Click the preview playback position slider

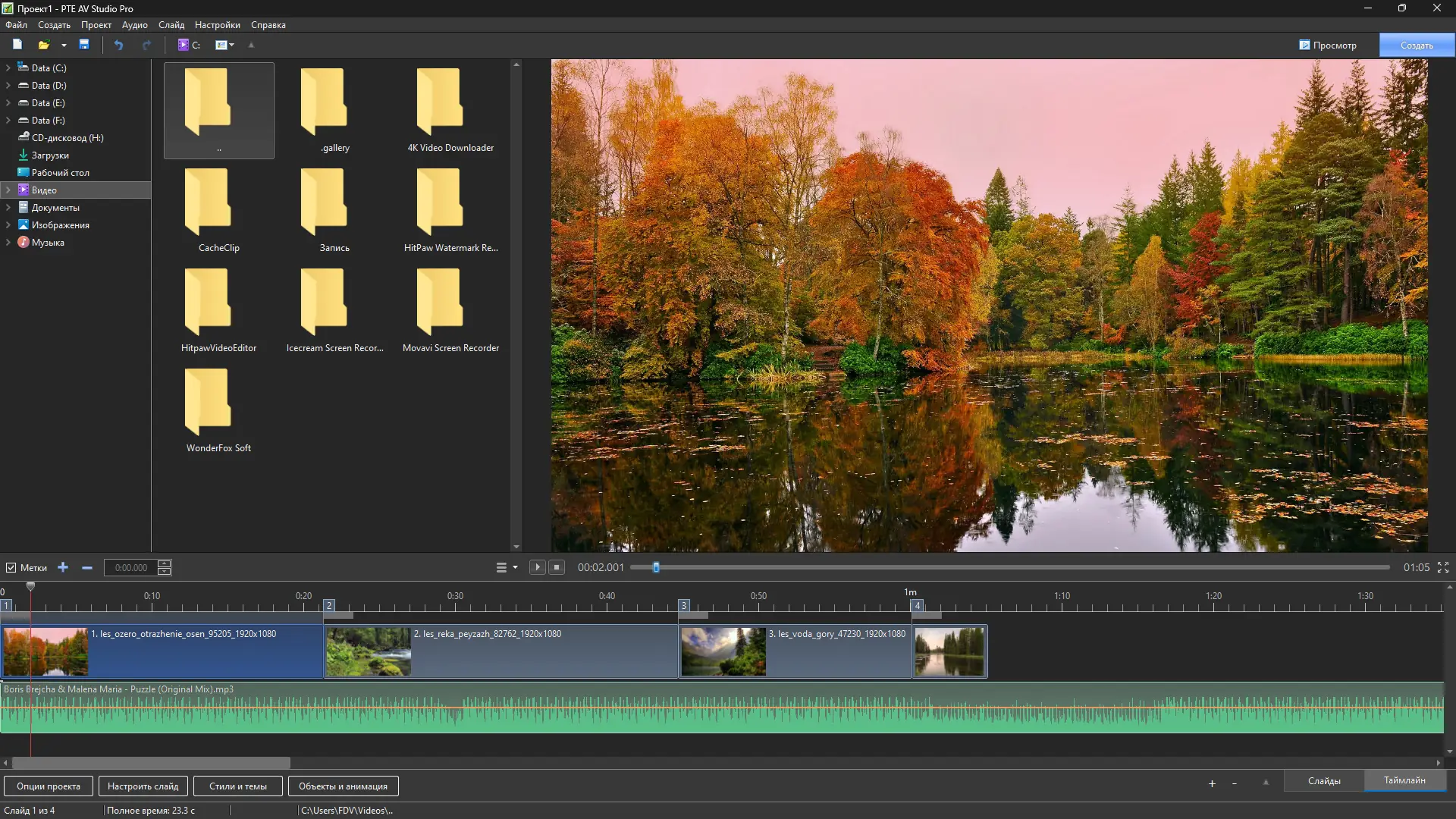point(657,567)
